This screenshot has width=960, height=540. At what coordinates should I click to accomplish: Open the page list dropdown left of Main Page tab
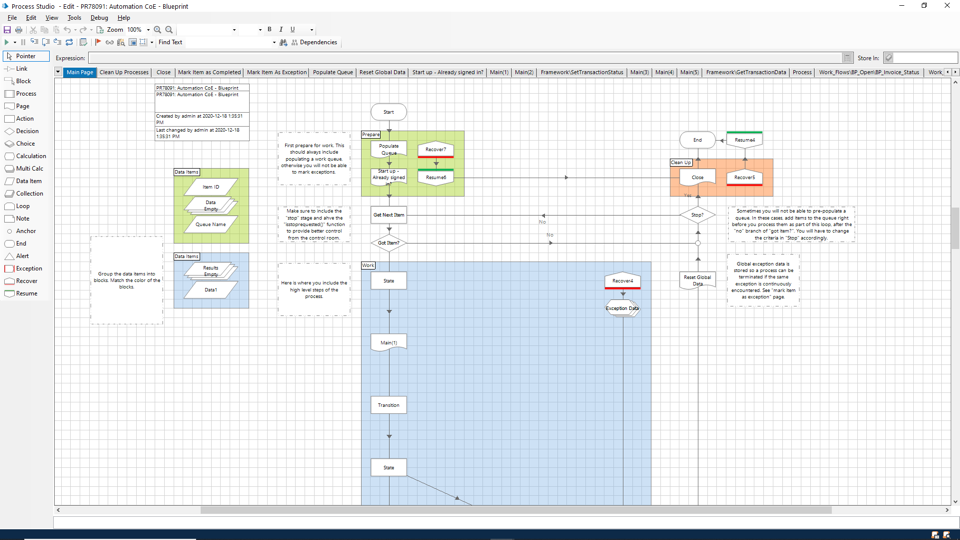click(58, 73)
